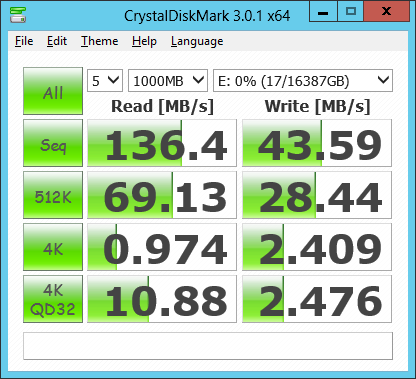Open the Edit menu
Viewport: 416px width, 379px height.
(57, 41)
